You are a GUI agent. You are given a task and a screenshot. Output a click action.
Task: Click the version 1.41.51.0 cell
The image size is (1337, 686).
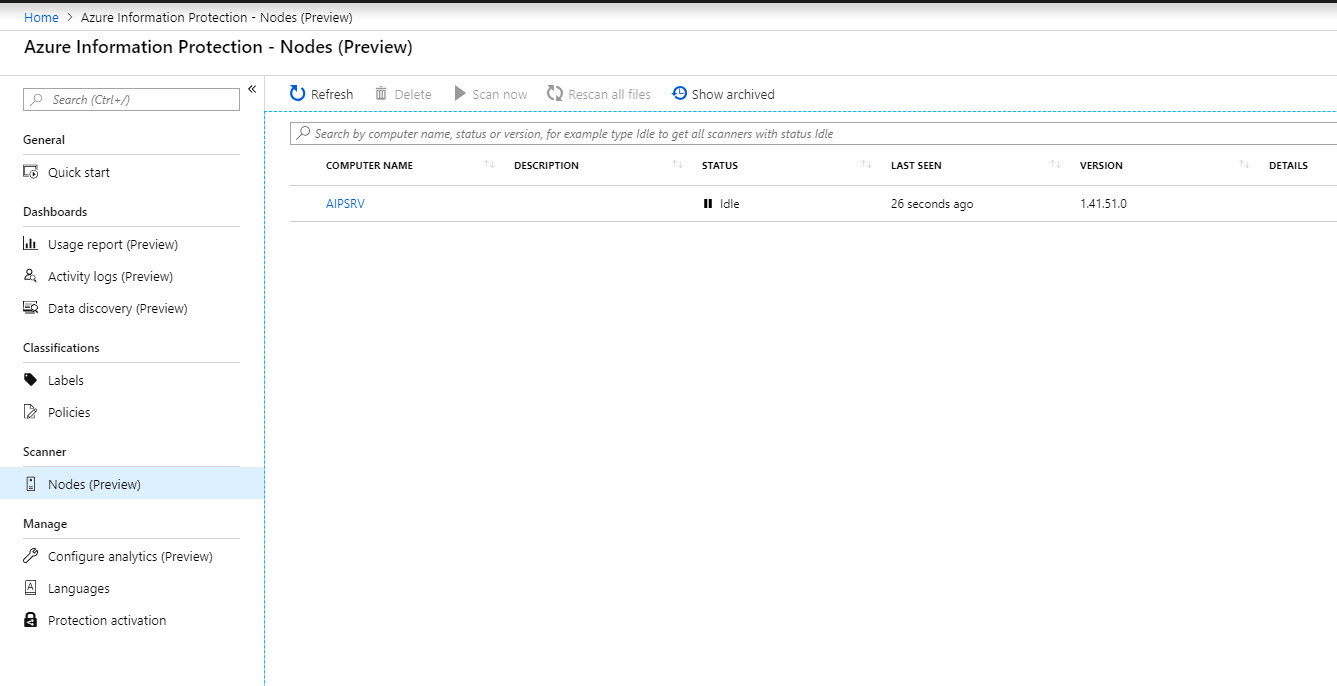coord(1103,204)
